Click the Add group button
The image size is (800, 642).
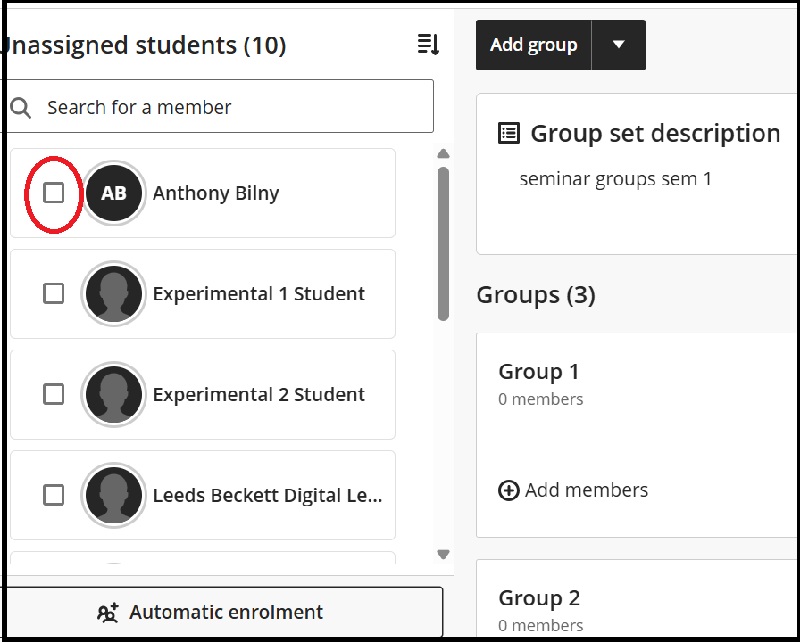pos(534,45)
